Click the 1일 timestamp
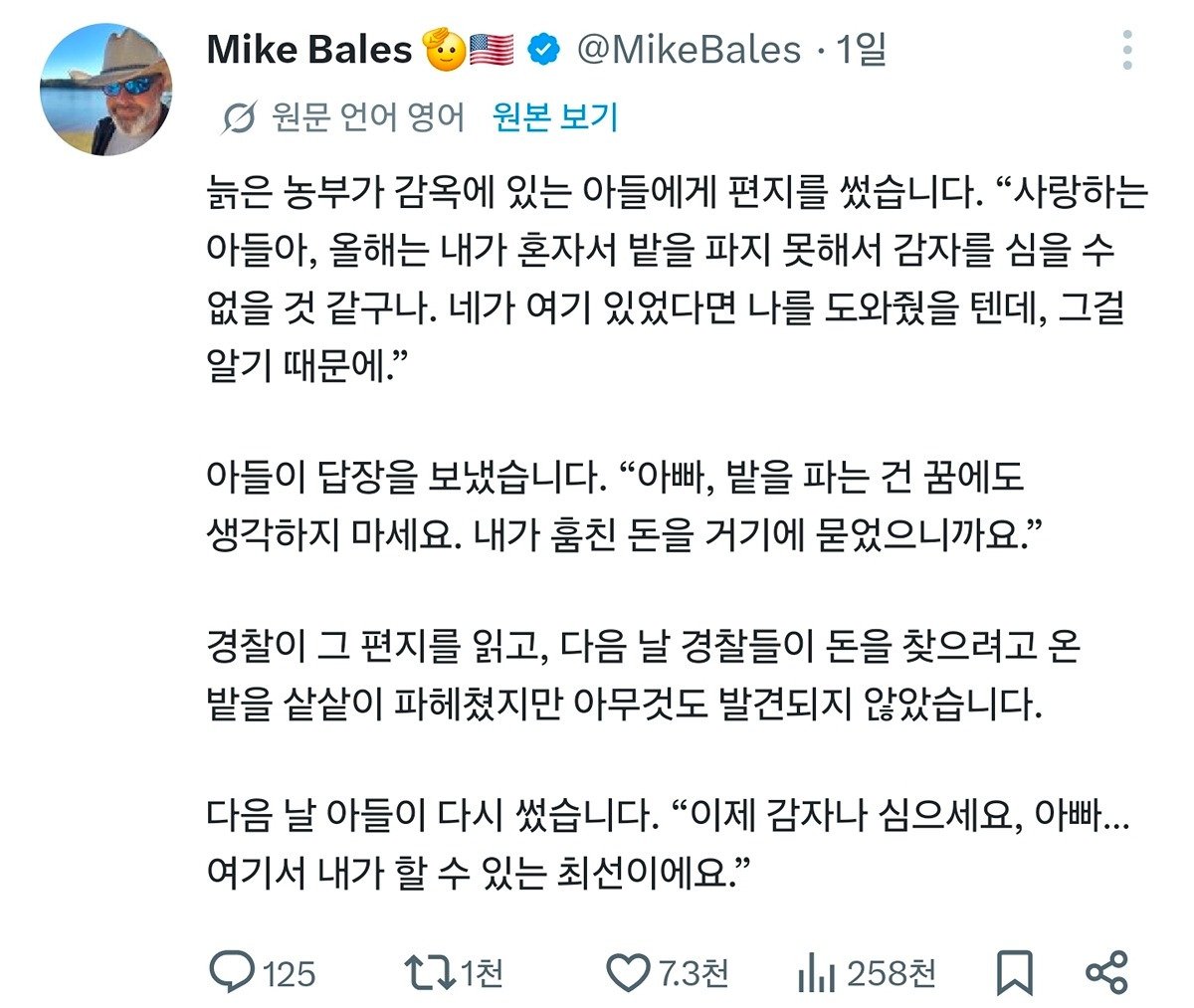This screenshot has width=1194, height=1008. (861, 50)
